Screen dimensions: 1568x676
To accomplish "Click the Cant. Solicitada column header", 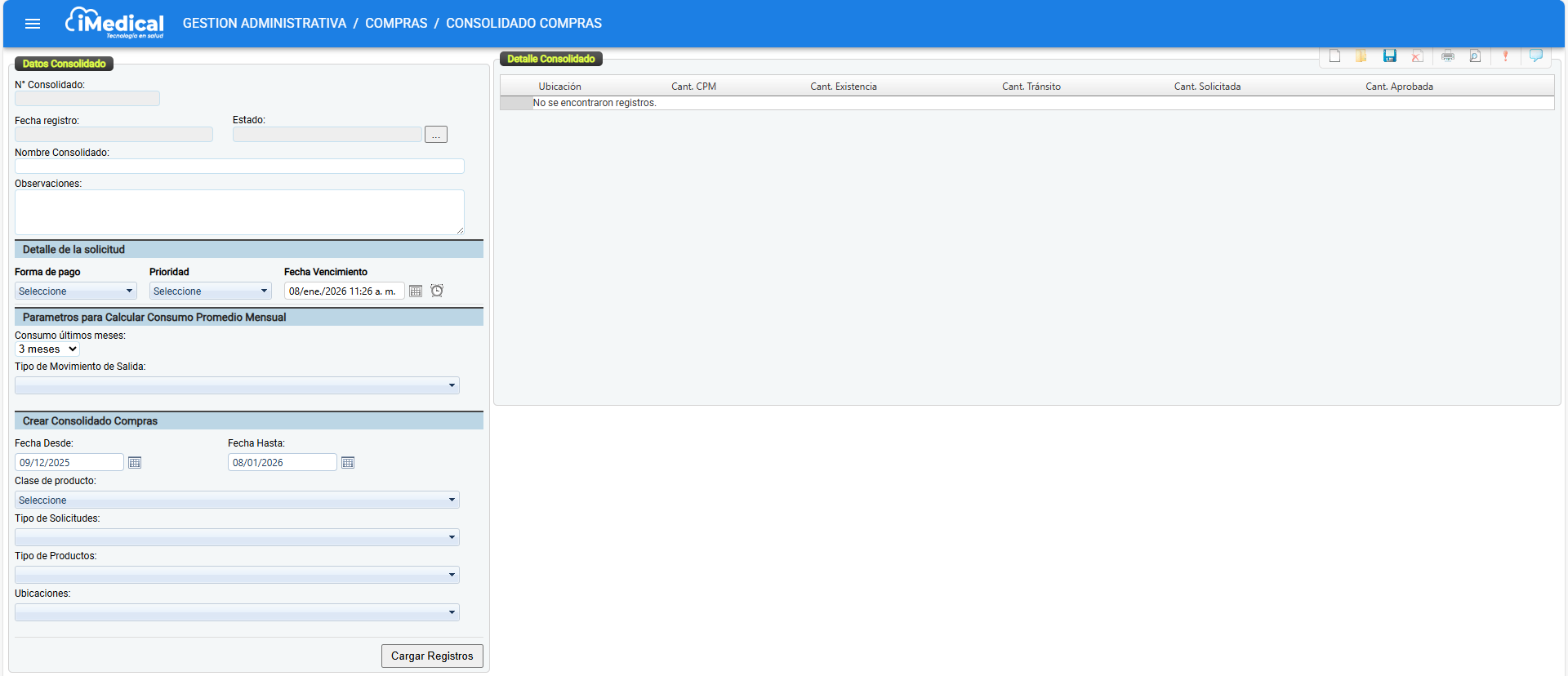I will pyautogui.click(x=1207, y=87).
